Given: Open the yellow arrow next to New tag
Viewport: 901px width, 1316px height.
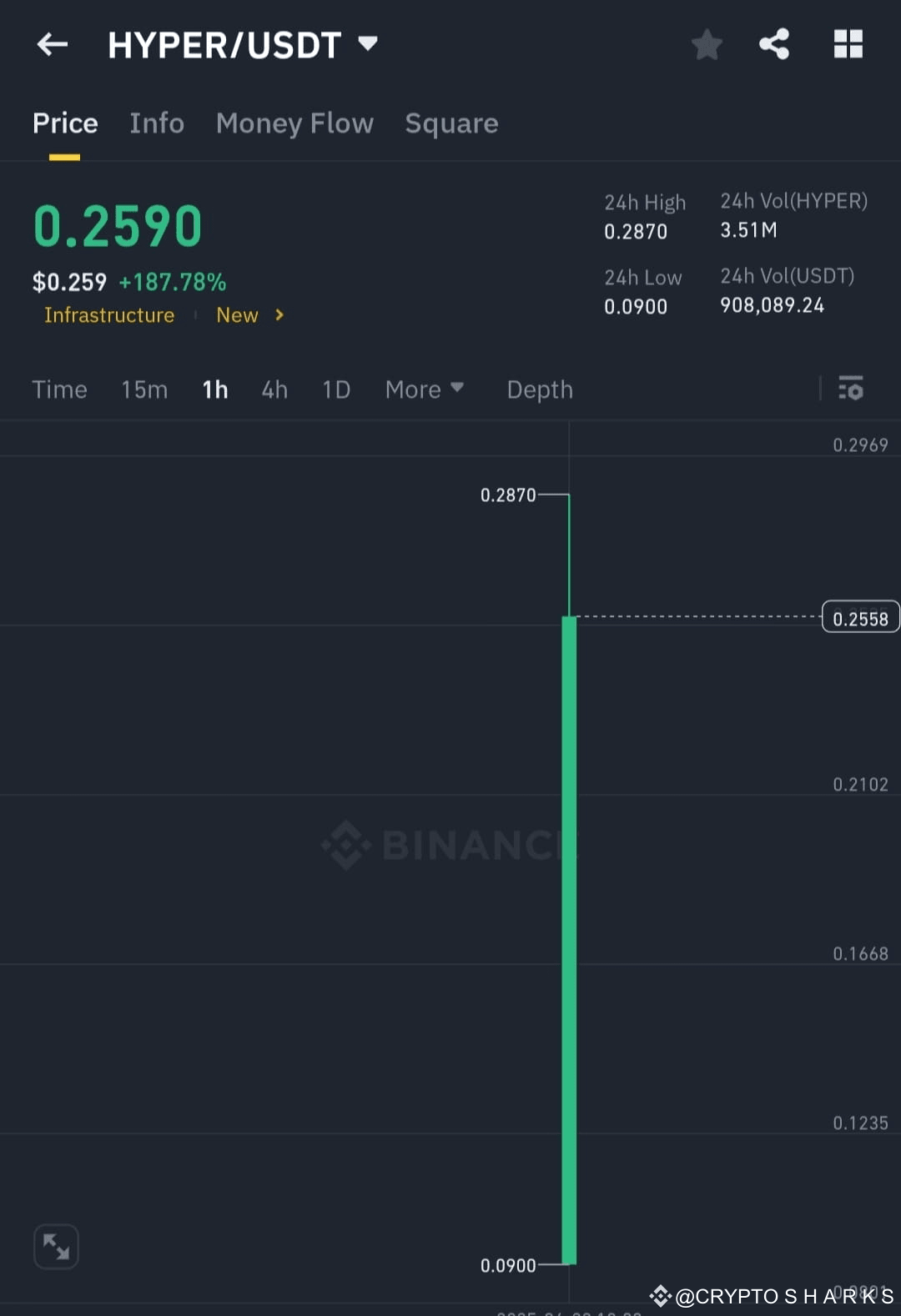Looking at the screenshot, I should click(279, 315).
